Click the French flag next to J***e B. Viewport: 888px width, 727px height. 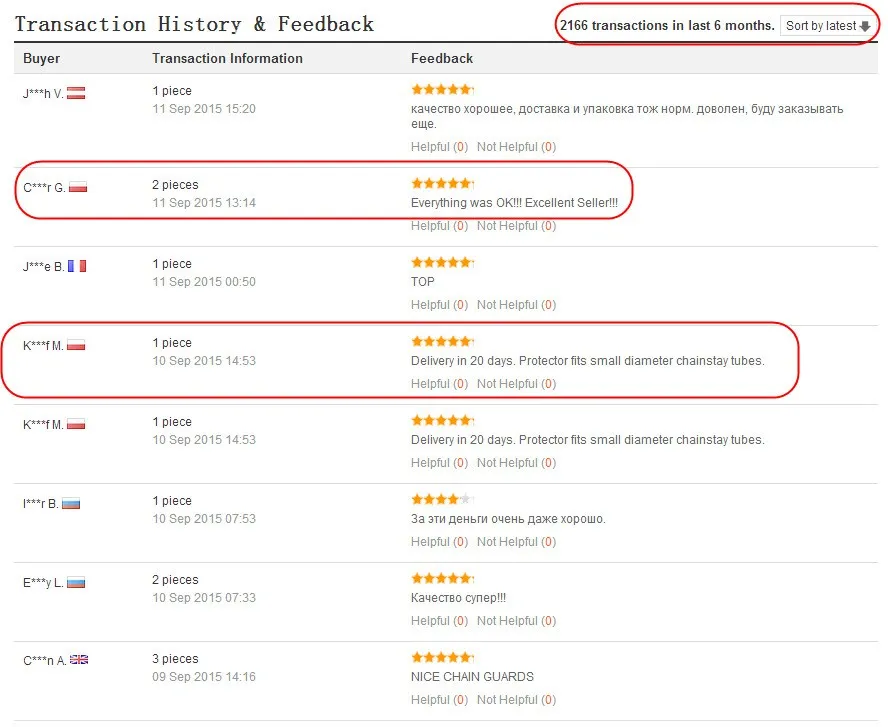point(77,266)
